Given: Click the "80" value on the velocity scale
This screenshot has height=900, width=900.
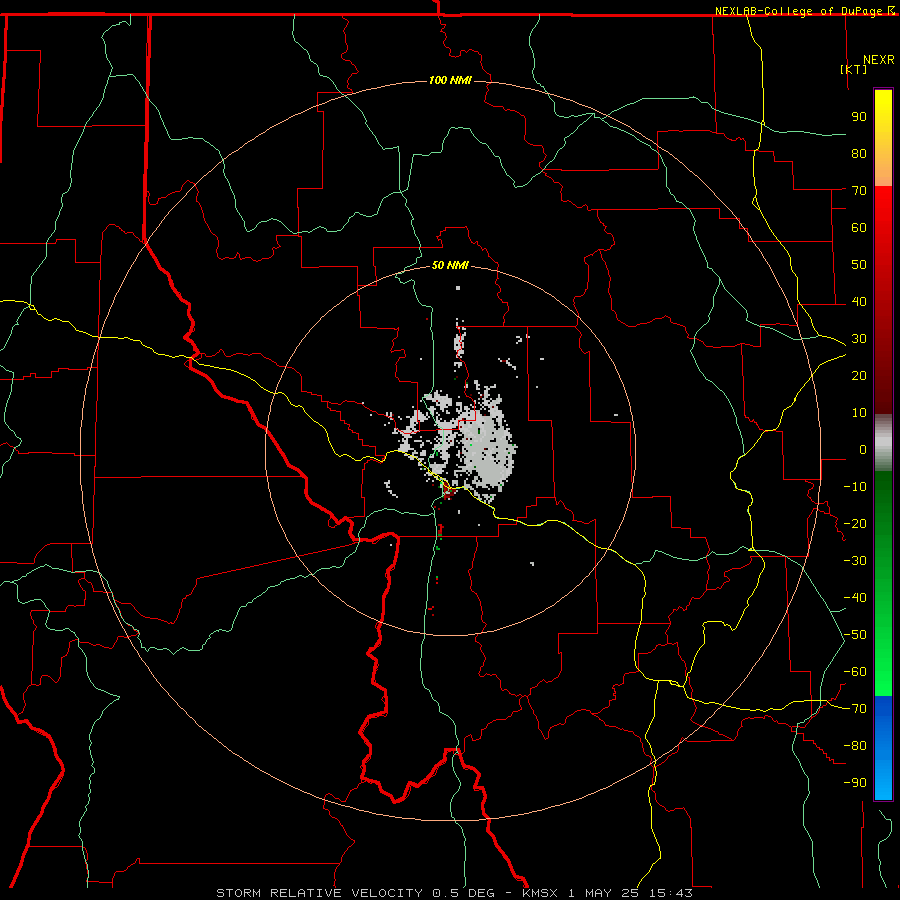Looking at the screenshot, I should (859, 153).
